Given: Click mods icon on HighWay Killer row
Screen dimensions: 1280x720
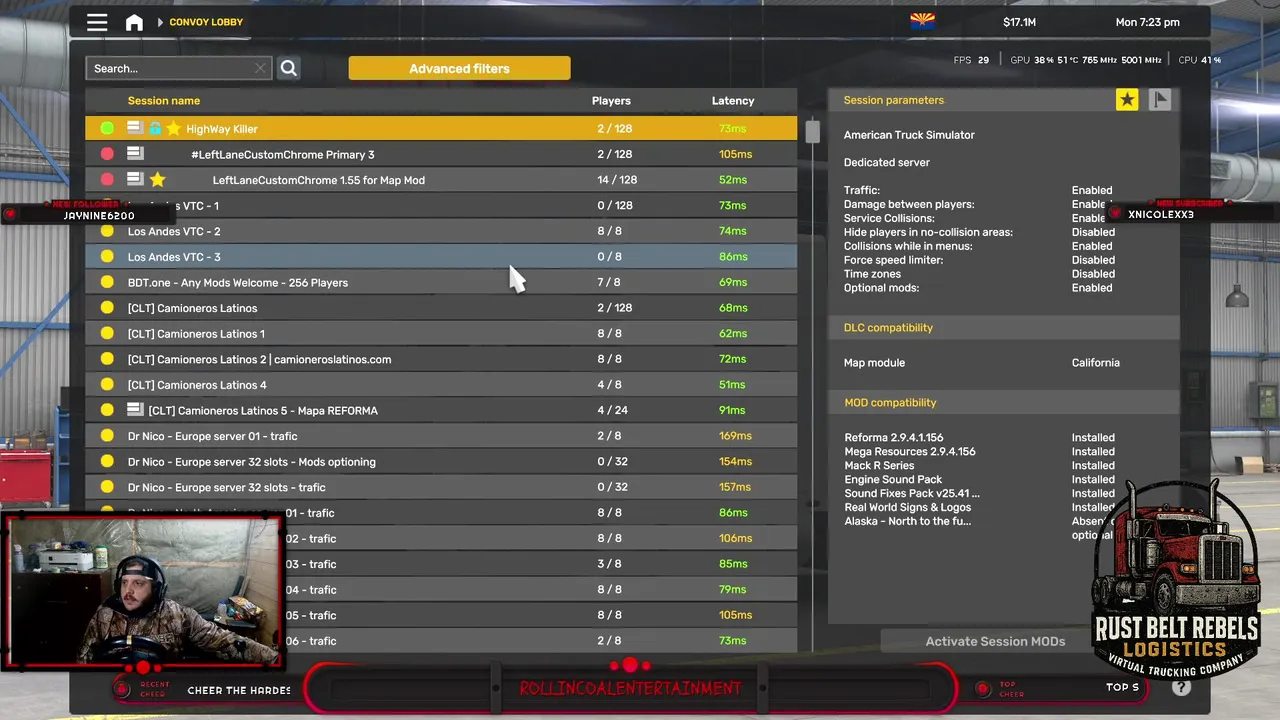Looking at the screenshot, I should 135,128.
